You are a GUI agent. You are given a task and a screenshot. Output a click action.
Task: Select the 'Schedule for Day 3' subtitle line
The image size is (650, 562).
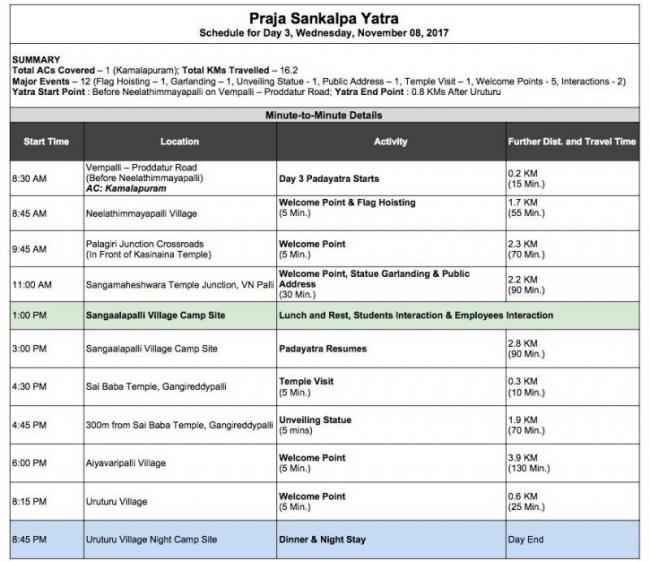pos(324,33)
